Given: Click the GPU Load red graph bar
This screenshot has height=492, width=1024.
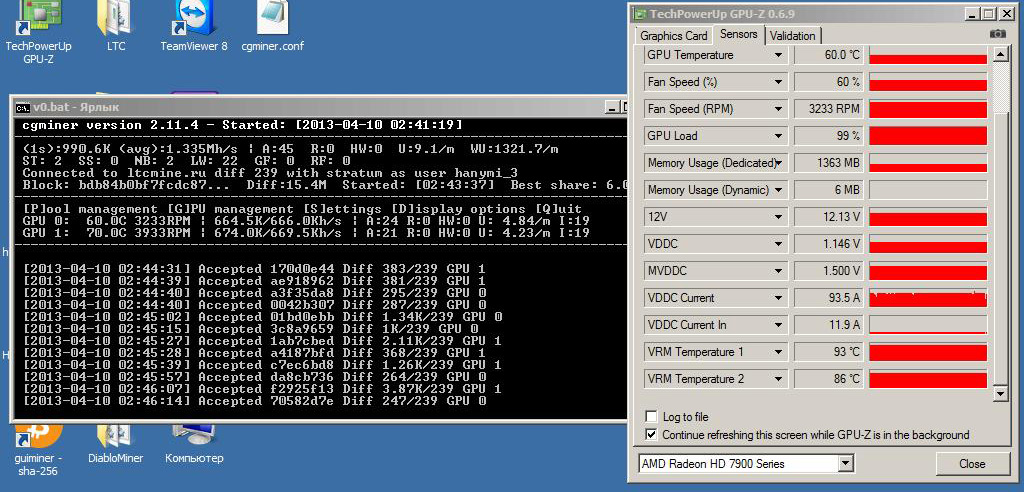Looking at the screenshot, I should tap(927, 136).
